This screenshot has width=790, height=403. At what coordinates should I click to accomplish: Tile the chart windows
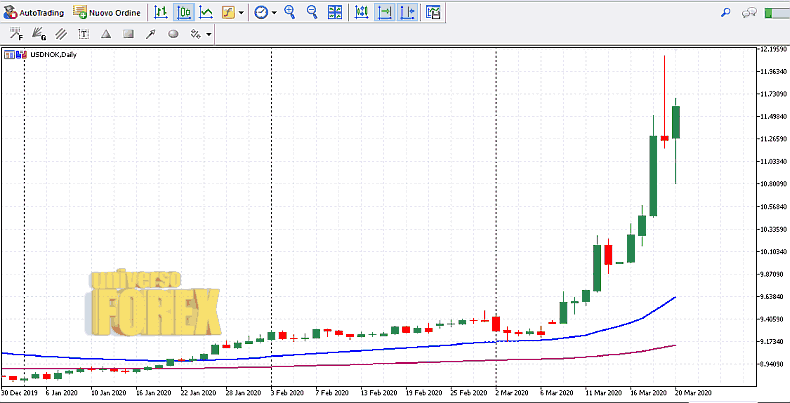335,13
